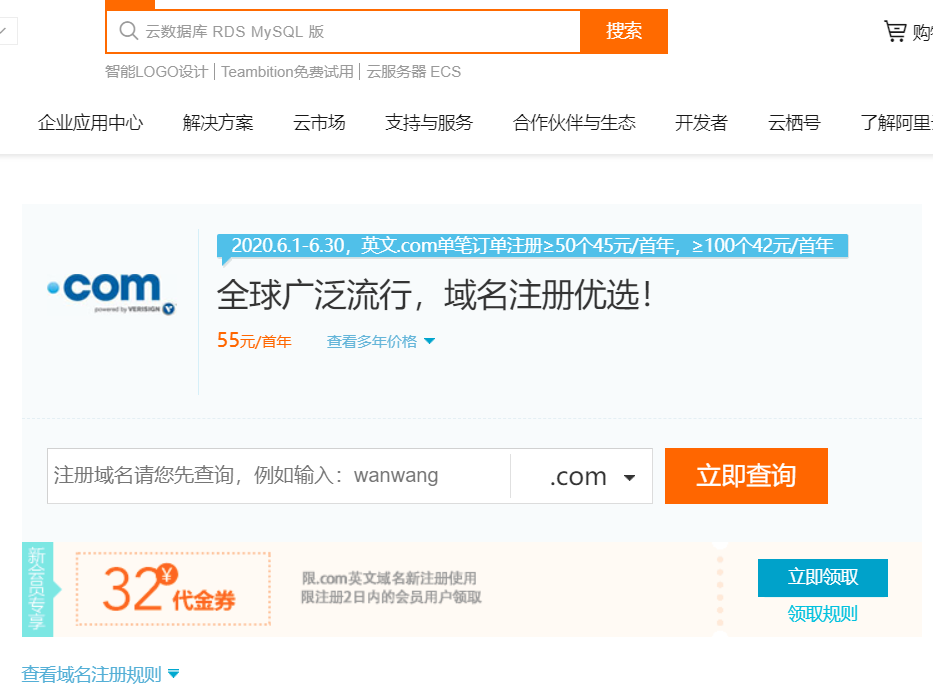Click the domain name query input field
The width and height of the screenshot is (933, 692).
coord(278,476)
